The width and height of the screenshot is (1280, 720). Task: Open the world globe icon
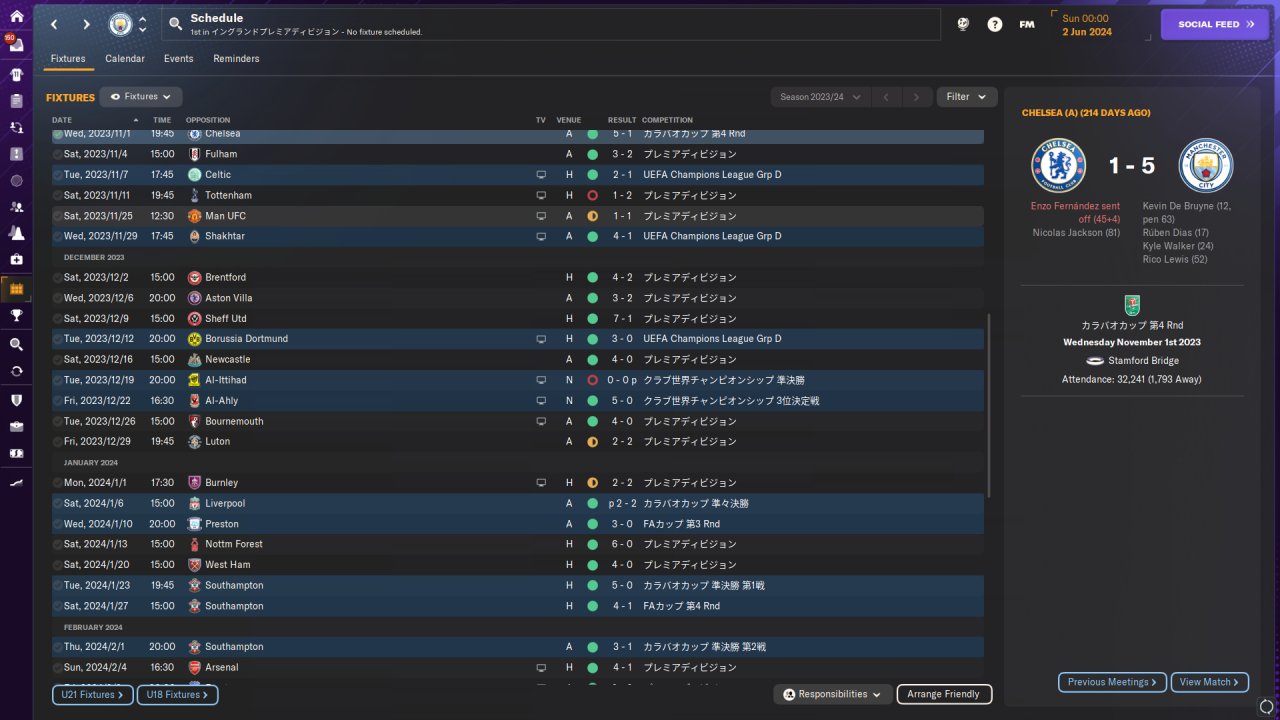963,24
